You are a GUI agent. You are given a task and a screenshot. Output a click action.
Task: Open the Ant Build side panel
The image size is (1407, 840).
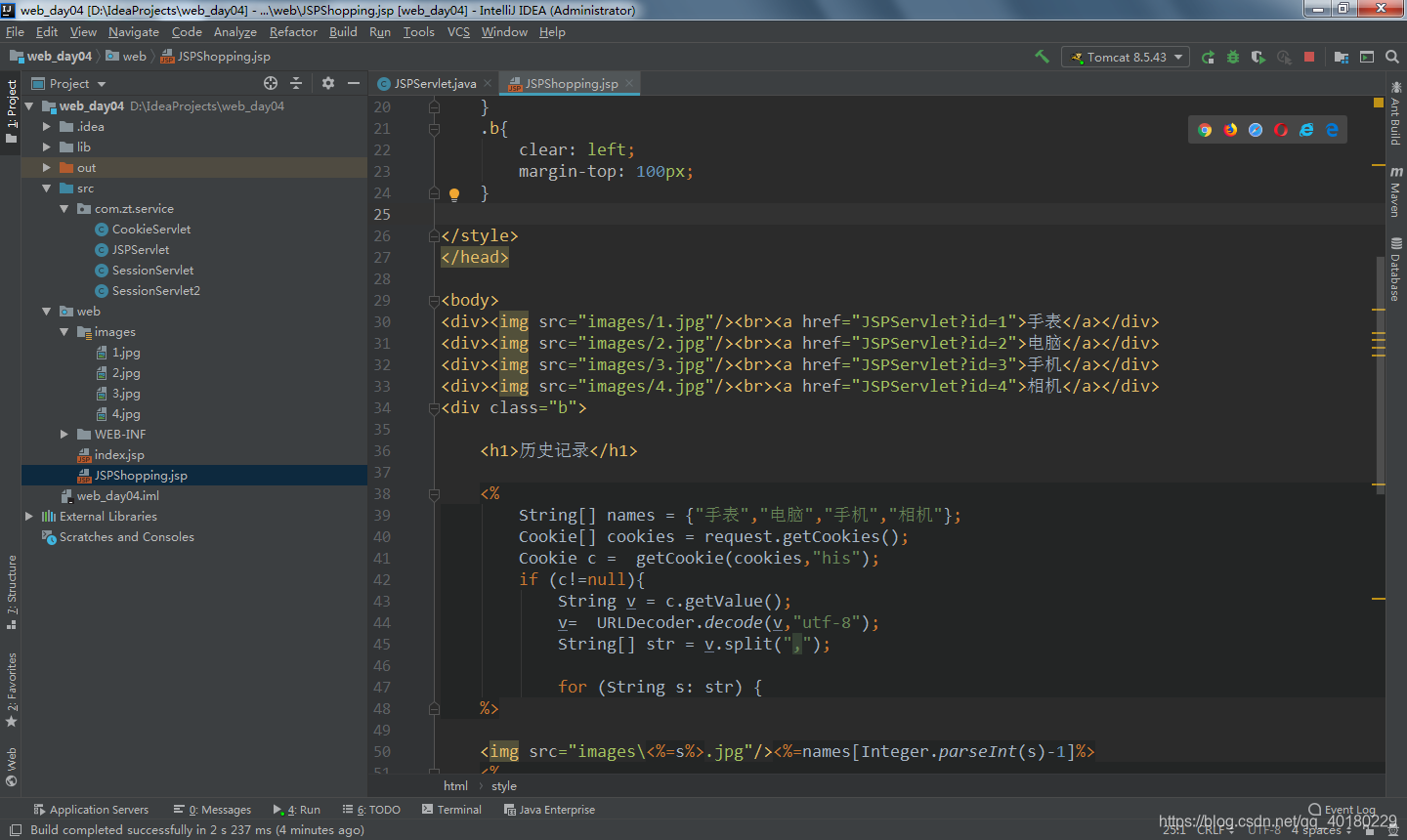1395,113
